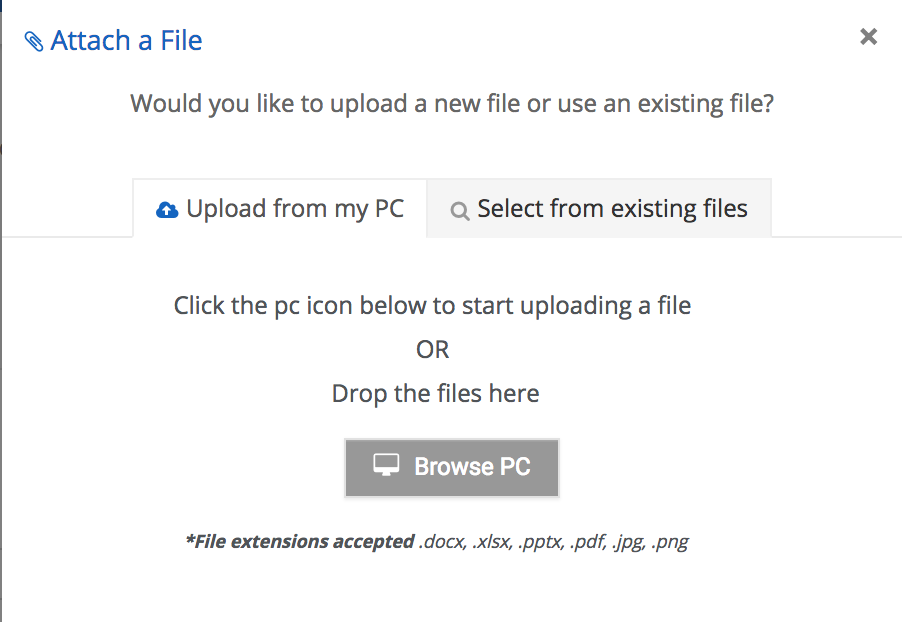902x622 pixels.
Task: Close the Attach a File dialog
Action: [x=869, y=37]
